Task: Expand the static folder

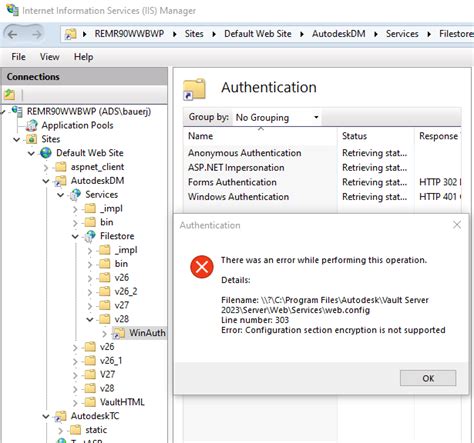Action: 61,430
